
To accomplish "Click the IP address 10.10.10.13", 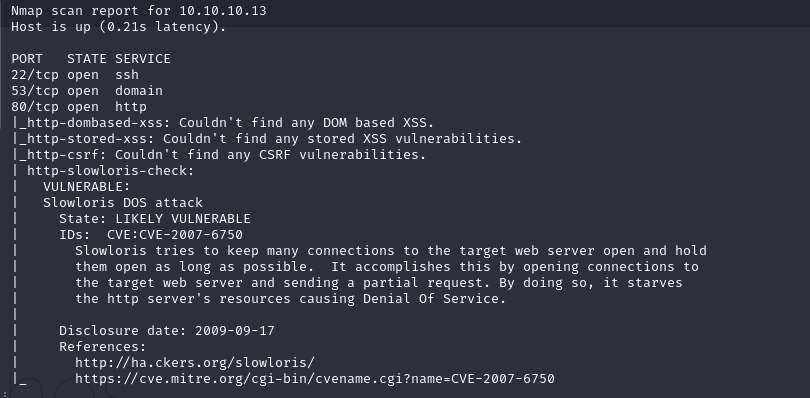I will [223, 11].
